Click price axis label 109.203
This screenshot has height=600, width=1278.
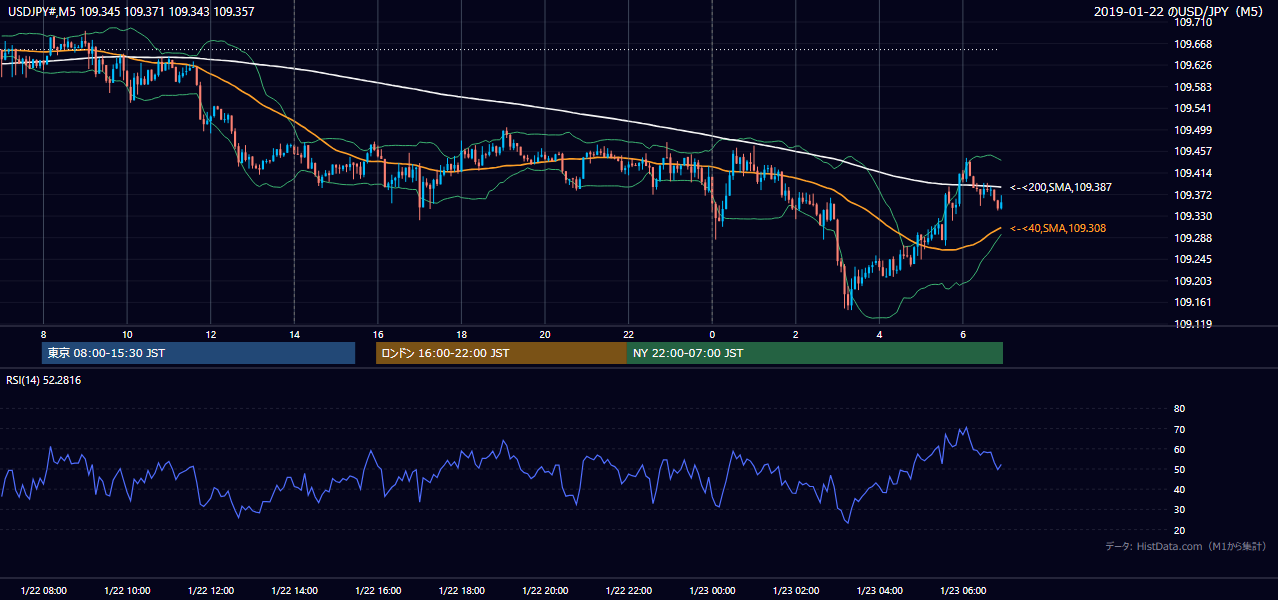1193,281
